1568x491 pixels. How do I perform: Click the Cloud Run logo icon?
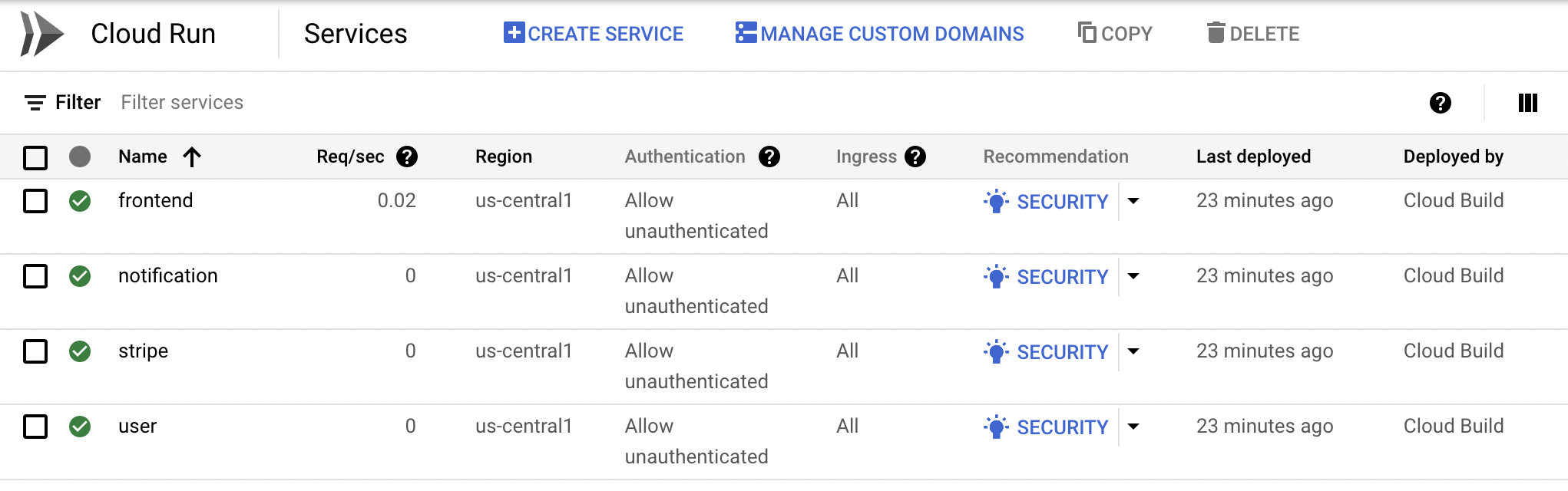coord(41,34)
